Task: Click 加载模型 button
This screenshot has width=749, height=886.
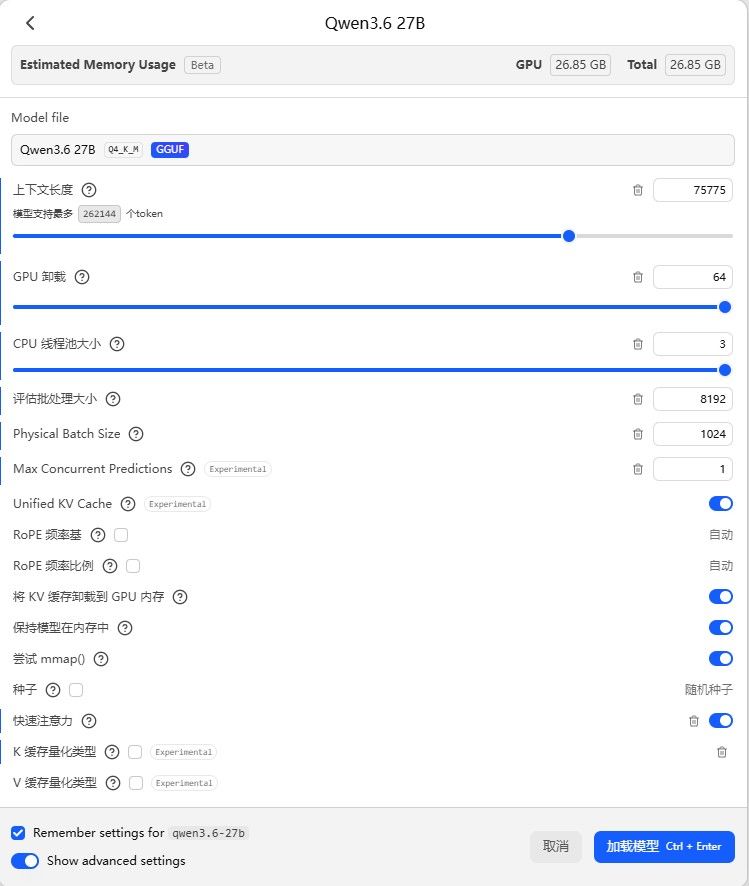Action: pyautogui.click(x=664, y=846)
